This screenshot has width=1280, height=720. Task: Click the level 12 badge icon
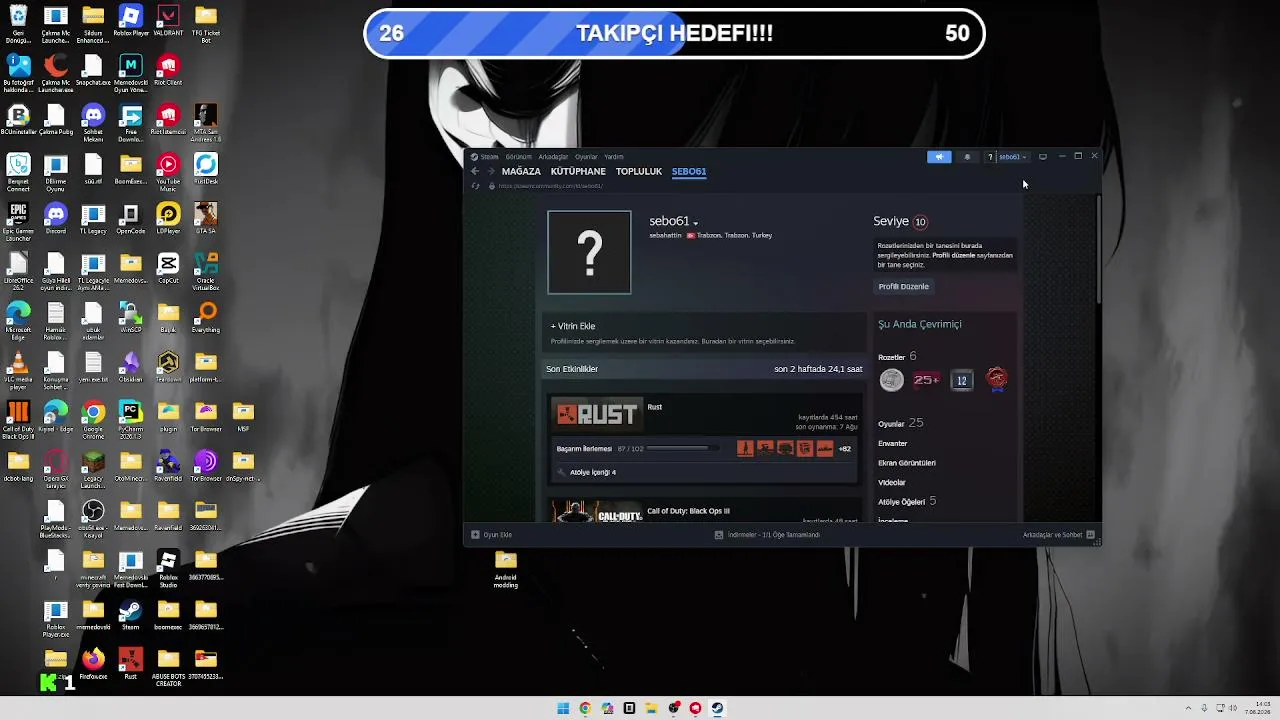click(961, 380)
